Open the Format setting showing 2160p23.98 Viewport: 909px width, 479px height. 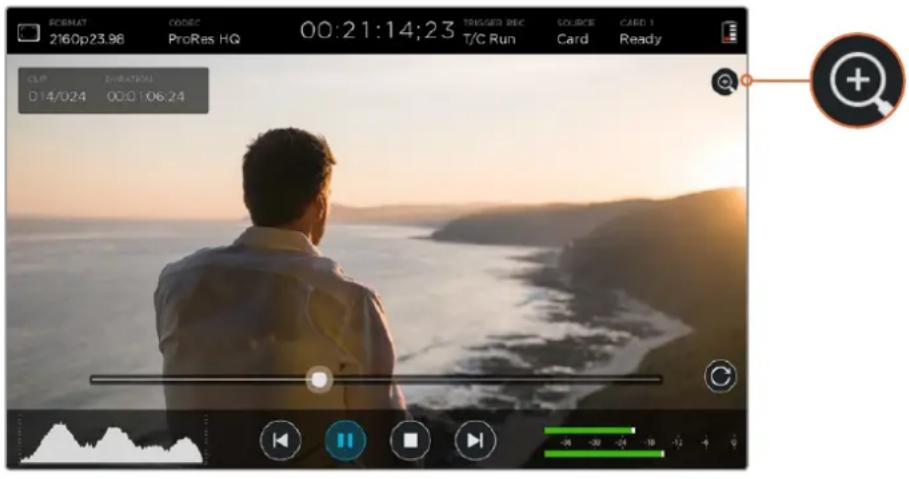point(86,32)
